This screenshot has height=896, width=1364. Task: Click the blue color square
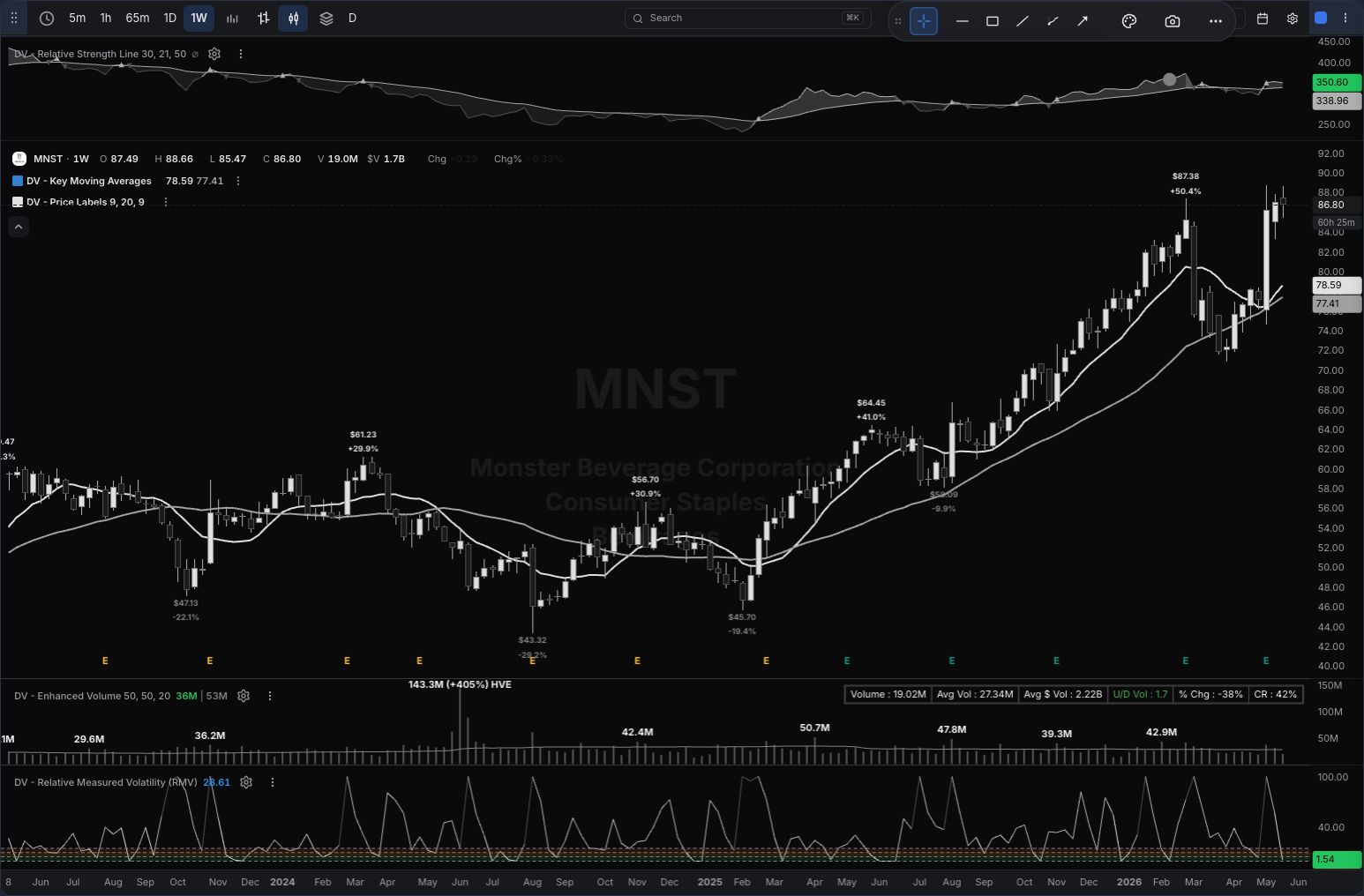pyautogui.click(x=1321, y=18)
